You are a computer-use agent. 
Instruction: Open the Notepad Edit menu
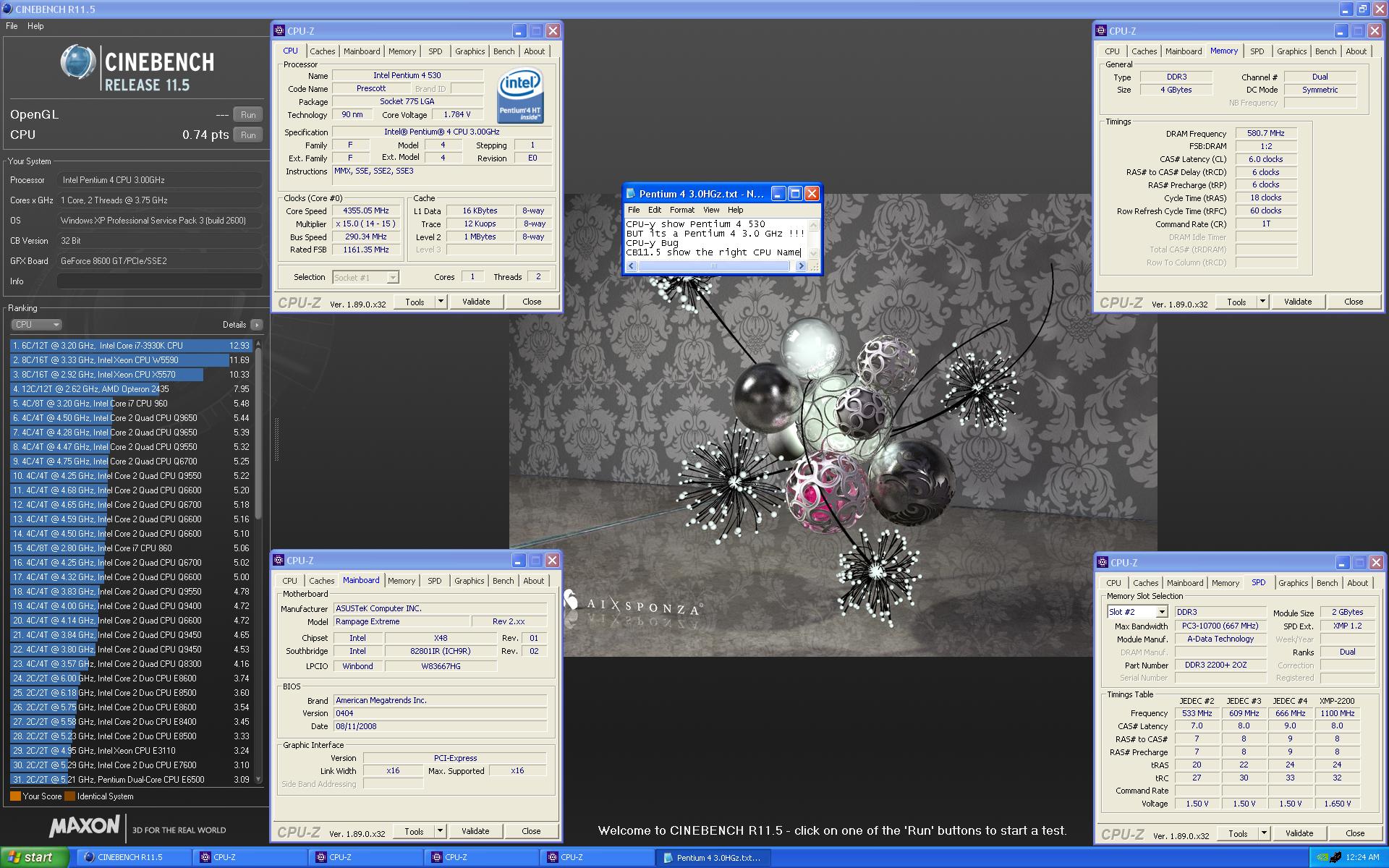(655, 210)
